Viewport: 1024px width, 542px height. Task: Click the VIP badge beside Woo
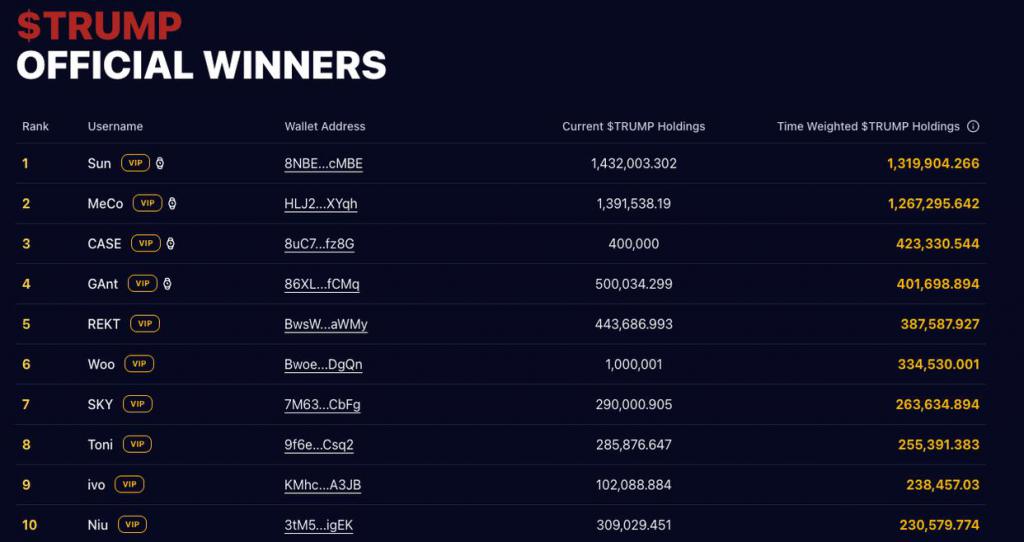coord(138,364)
